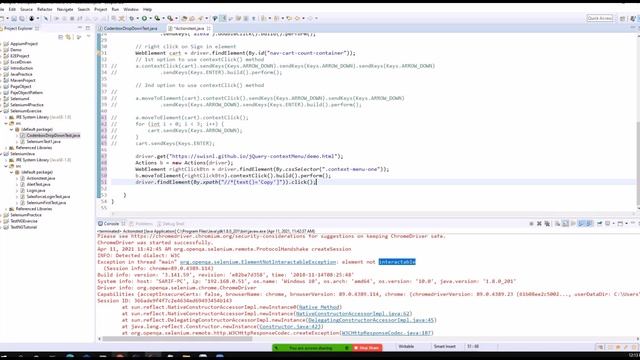Select the Problems view tab
The image size is (640, 360).
(141, 224)
